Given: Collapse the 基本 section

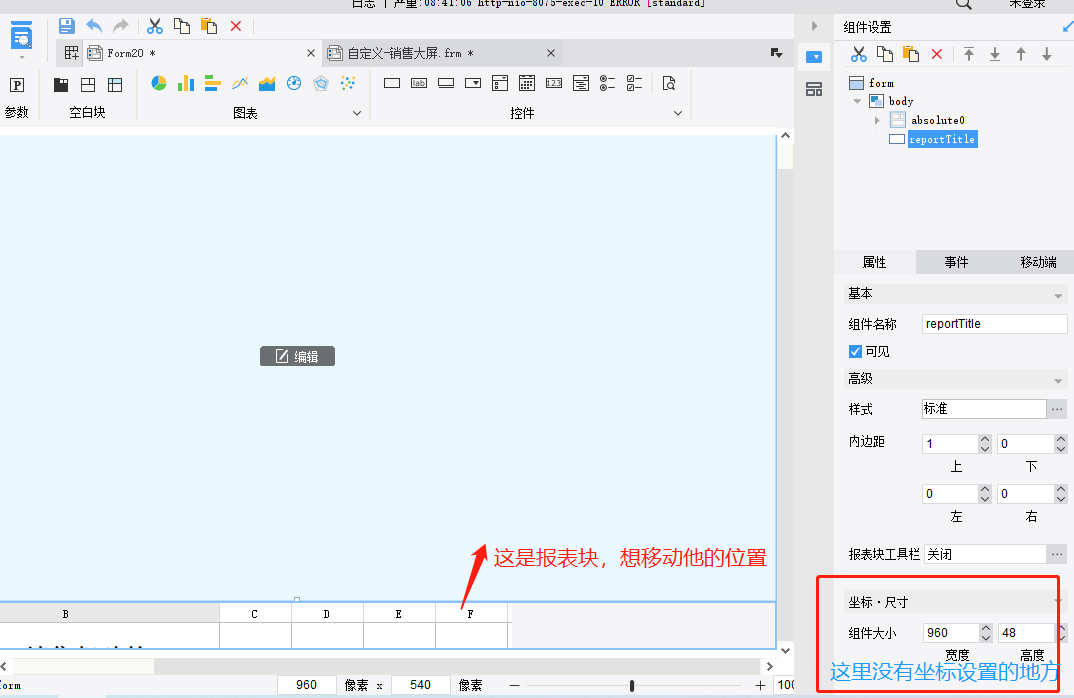Looking at the screenshot, I should pos(1058,296).
